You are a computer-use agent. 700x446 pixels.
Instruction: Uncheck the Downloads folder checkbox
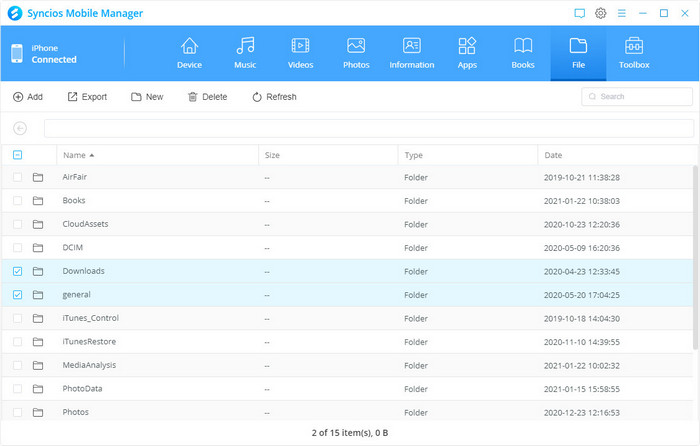point(18,271)
